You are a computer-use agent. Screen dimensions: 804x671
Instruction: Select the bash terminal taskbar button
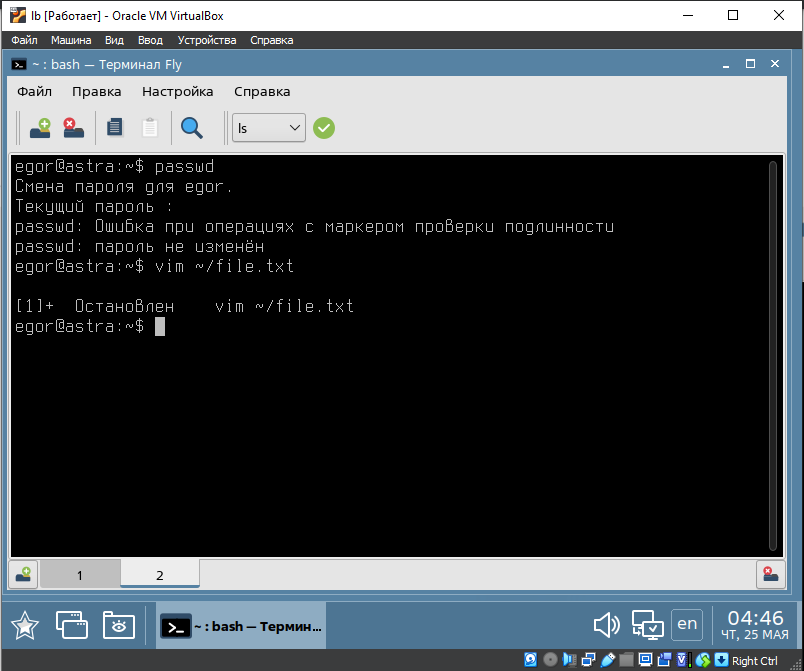click(x=241, y=626)
